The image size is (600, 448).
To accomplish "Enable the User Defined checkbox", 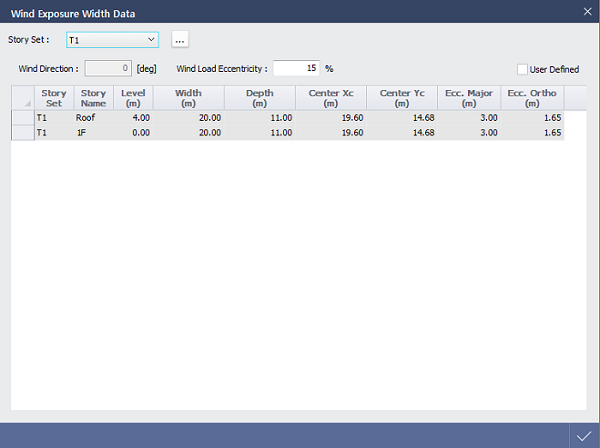I will point(522,69).
